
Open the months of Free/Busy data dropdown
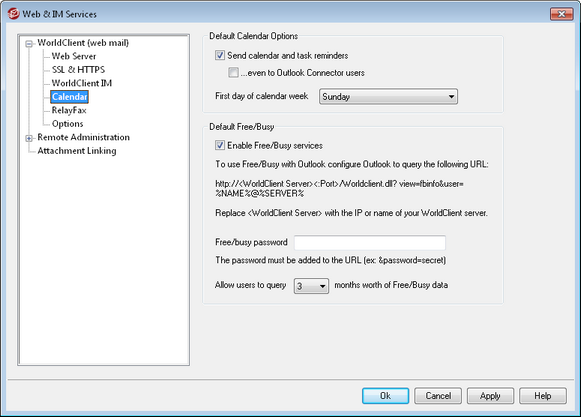click(311, 286)
